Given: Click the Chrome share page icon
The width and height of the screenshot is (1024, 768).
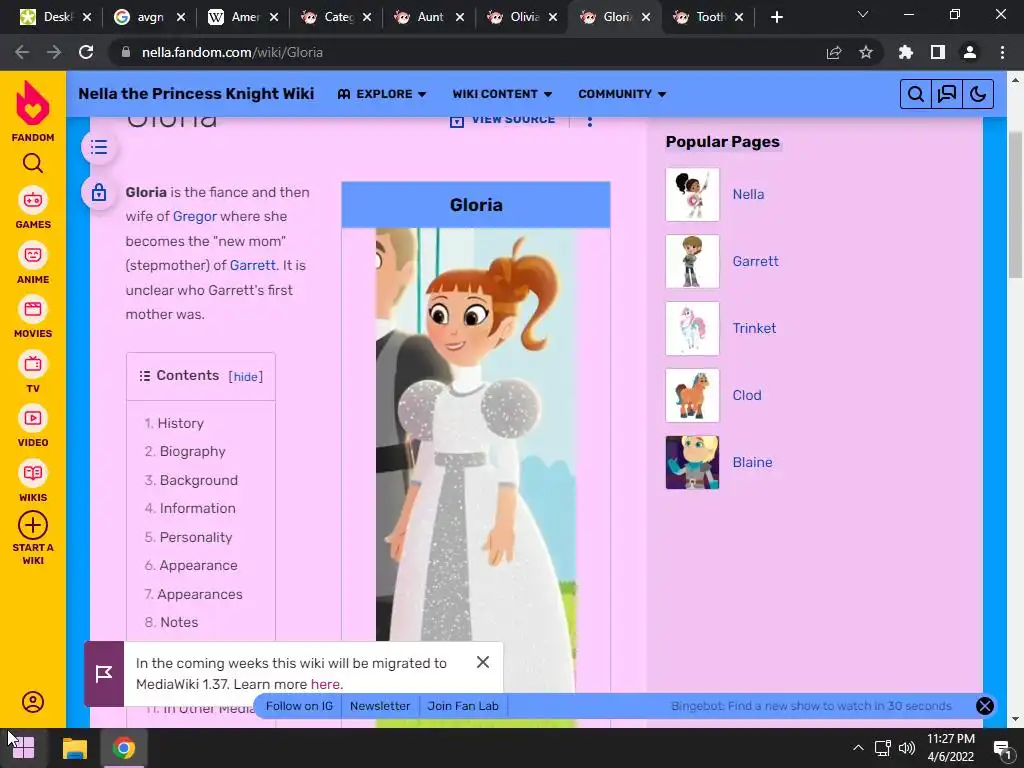Looking at the screenshot, I should pyautogui.click(x=834, y=52).
